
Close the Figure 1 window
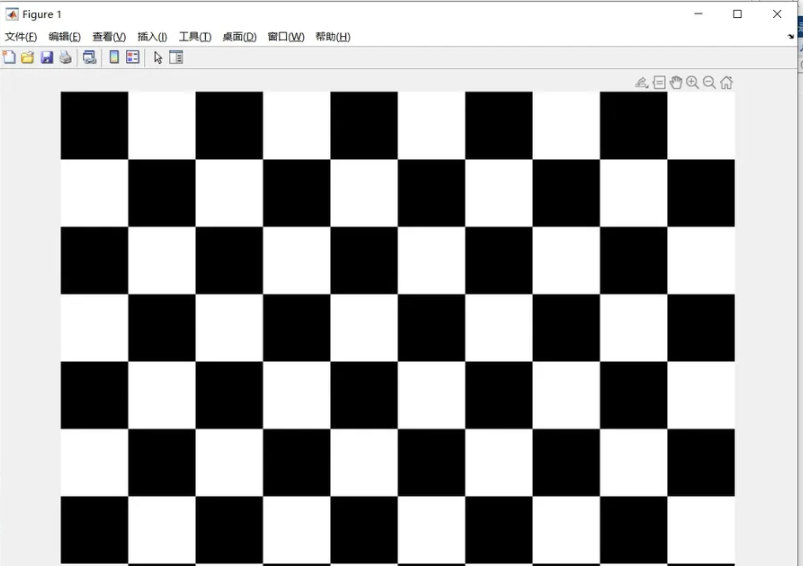[777, 14]
